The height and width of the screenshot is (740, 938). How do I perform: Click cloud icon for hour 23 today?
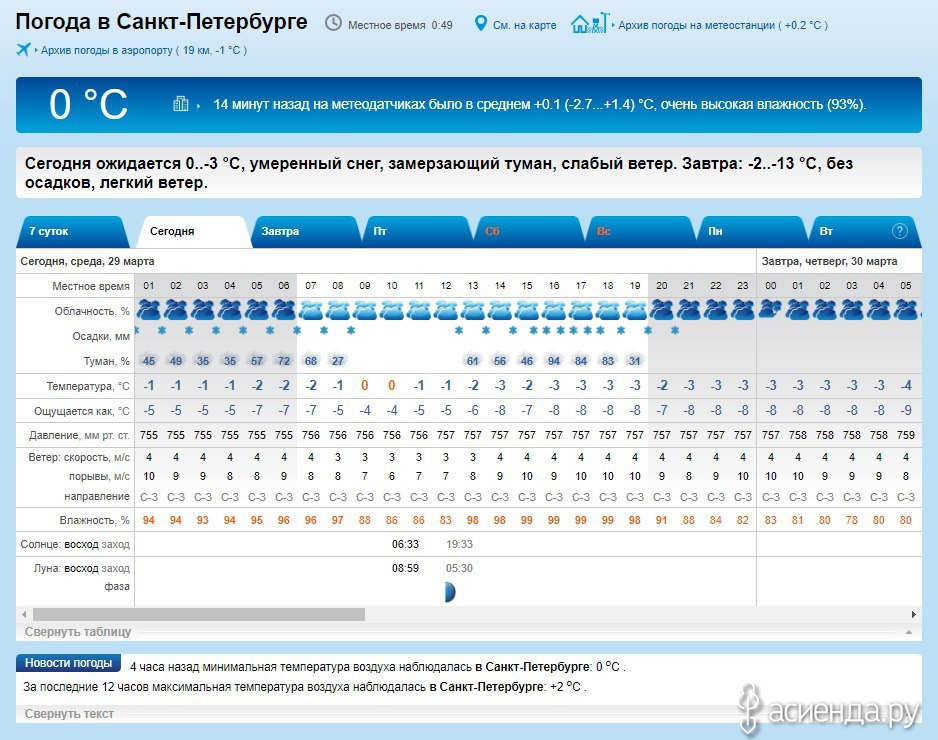click(743, 310)
